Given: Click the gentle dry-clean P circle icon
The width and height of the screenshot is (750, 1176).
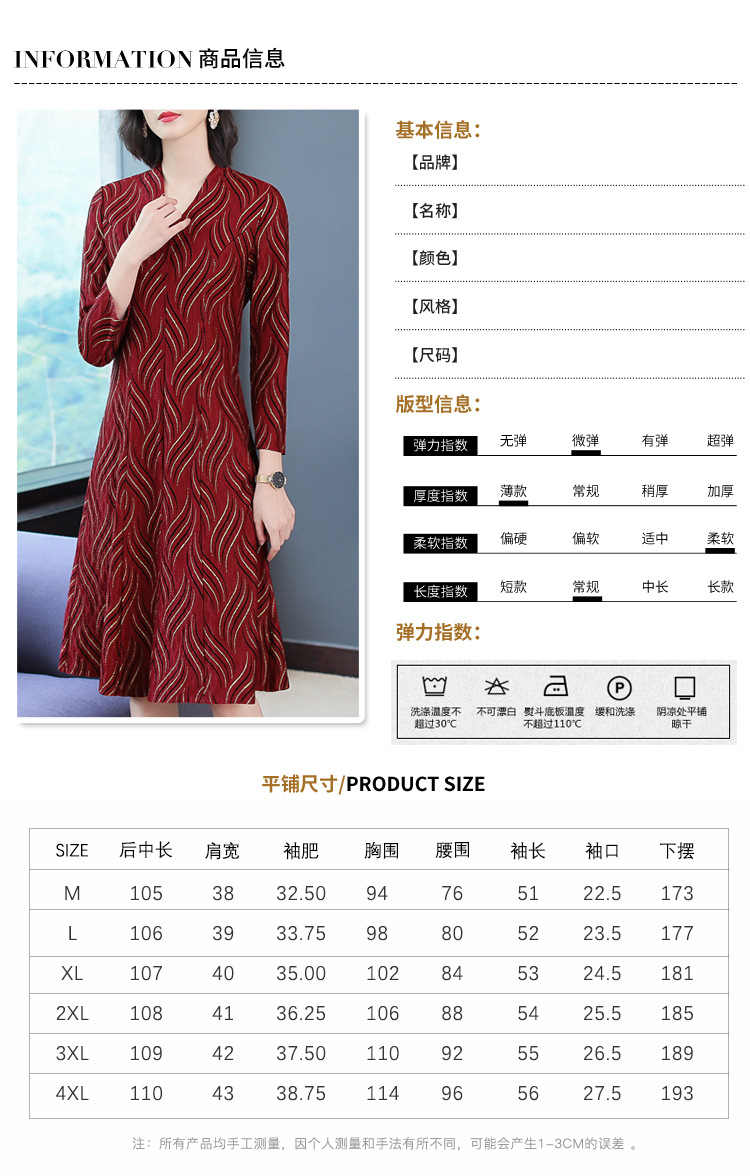Looking at the screenshot, I should [619, 688].
